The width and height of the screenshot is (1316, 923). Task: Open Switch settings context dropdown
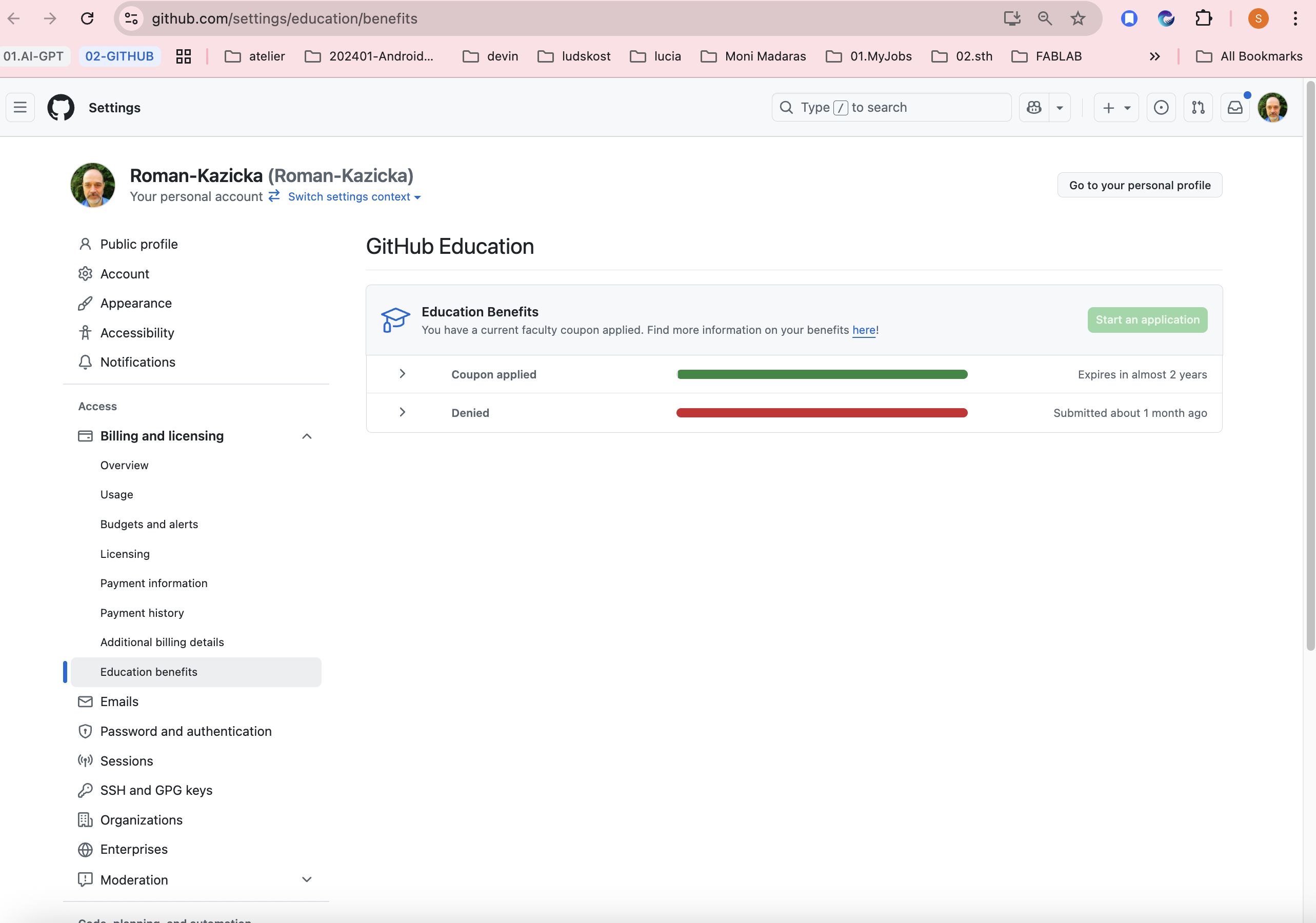point(354,196)
